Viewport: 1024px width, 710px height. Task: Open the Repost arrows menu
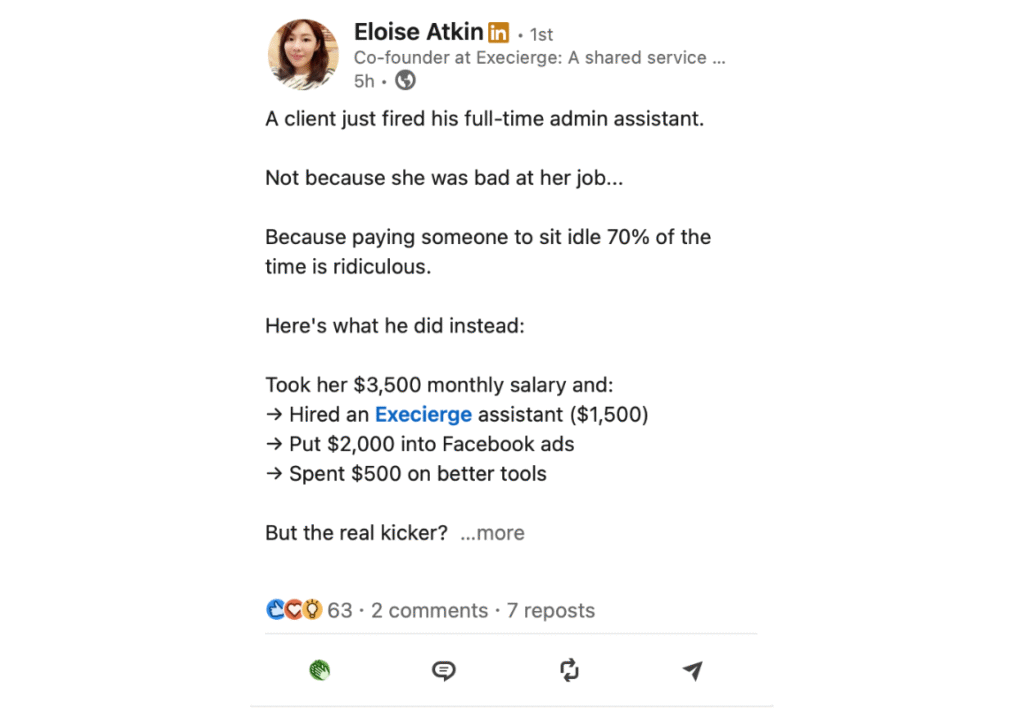point(569,670)
